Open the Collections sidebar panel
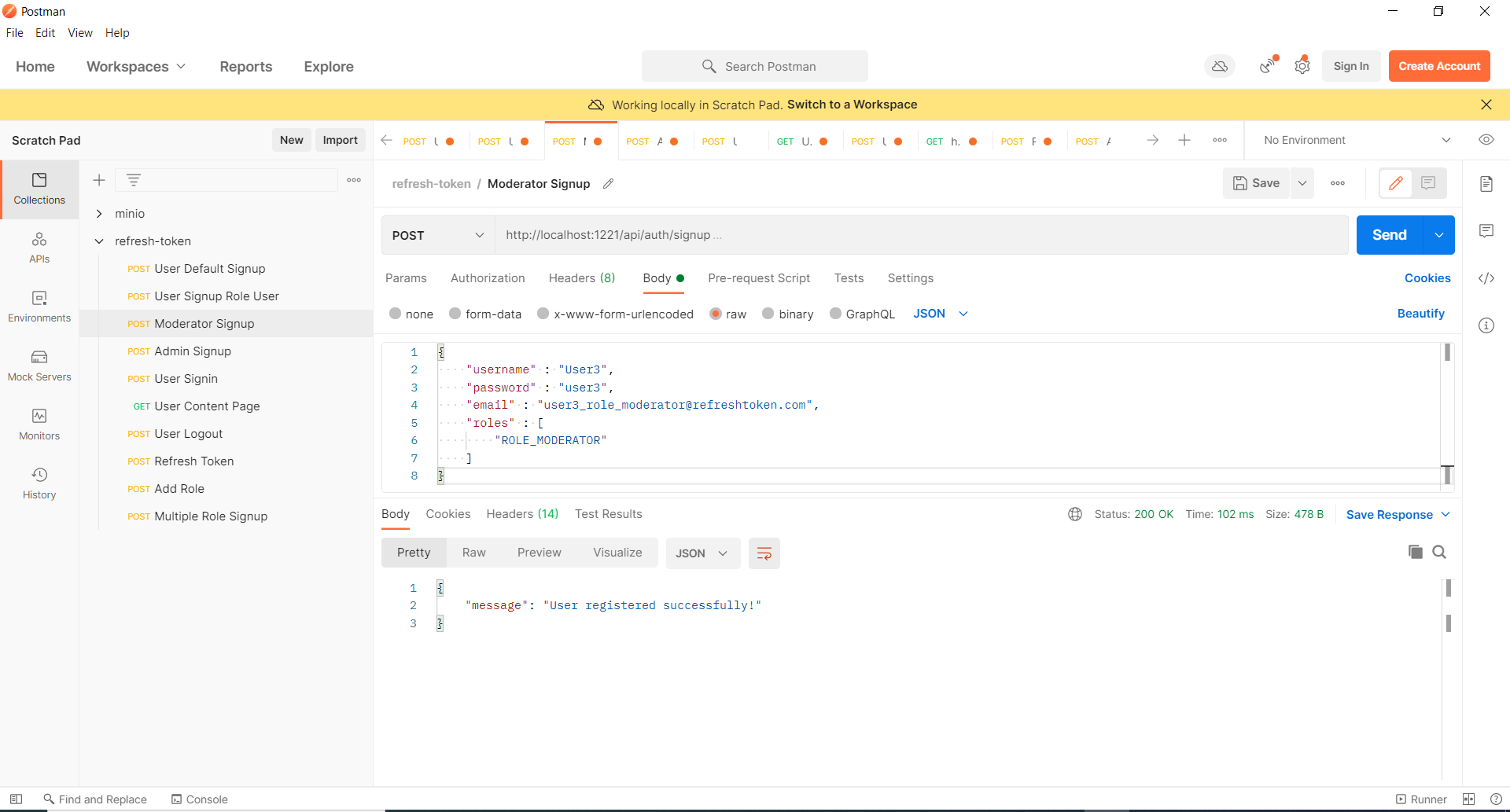1510x812 pixels. (x=39, y=189)
